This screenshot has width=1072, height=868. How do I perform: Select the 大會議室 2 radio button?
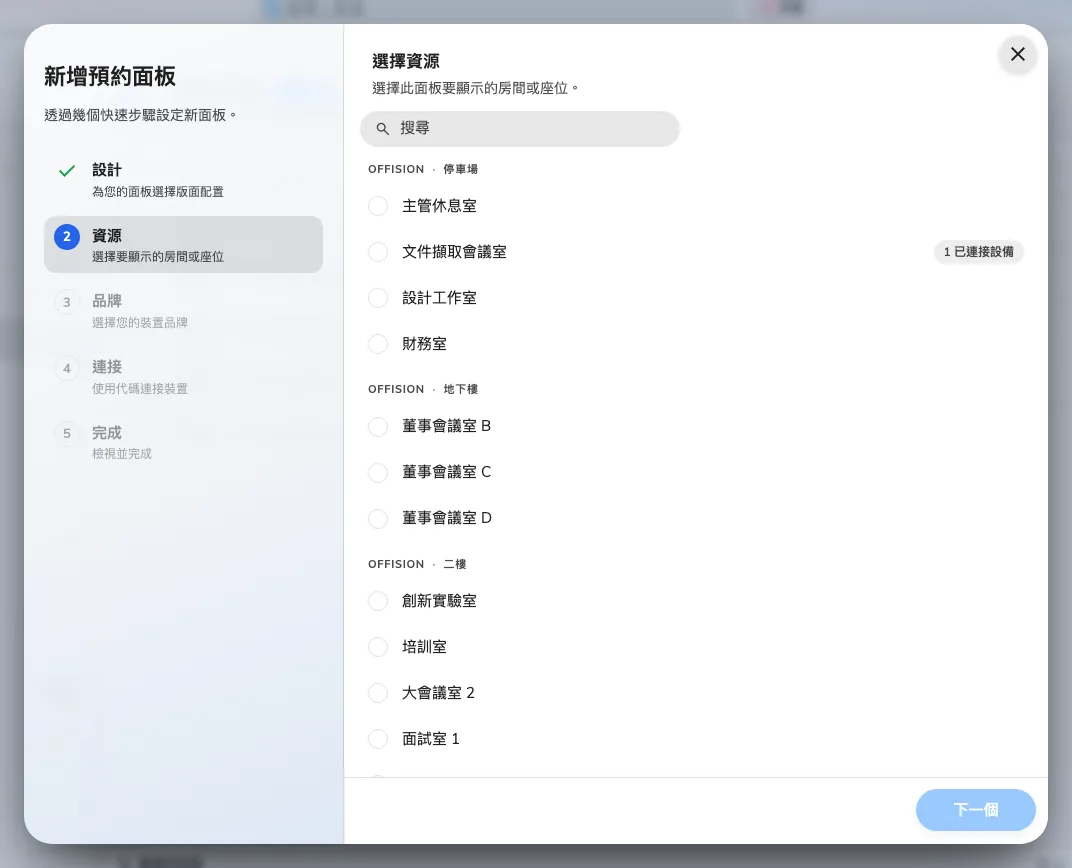[x=378, y=693]
